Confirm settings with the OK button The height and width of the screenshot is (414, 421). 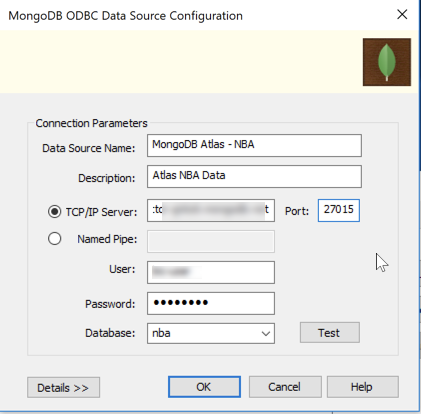coord(204,387)
